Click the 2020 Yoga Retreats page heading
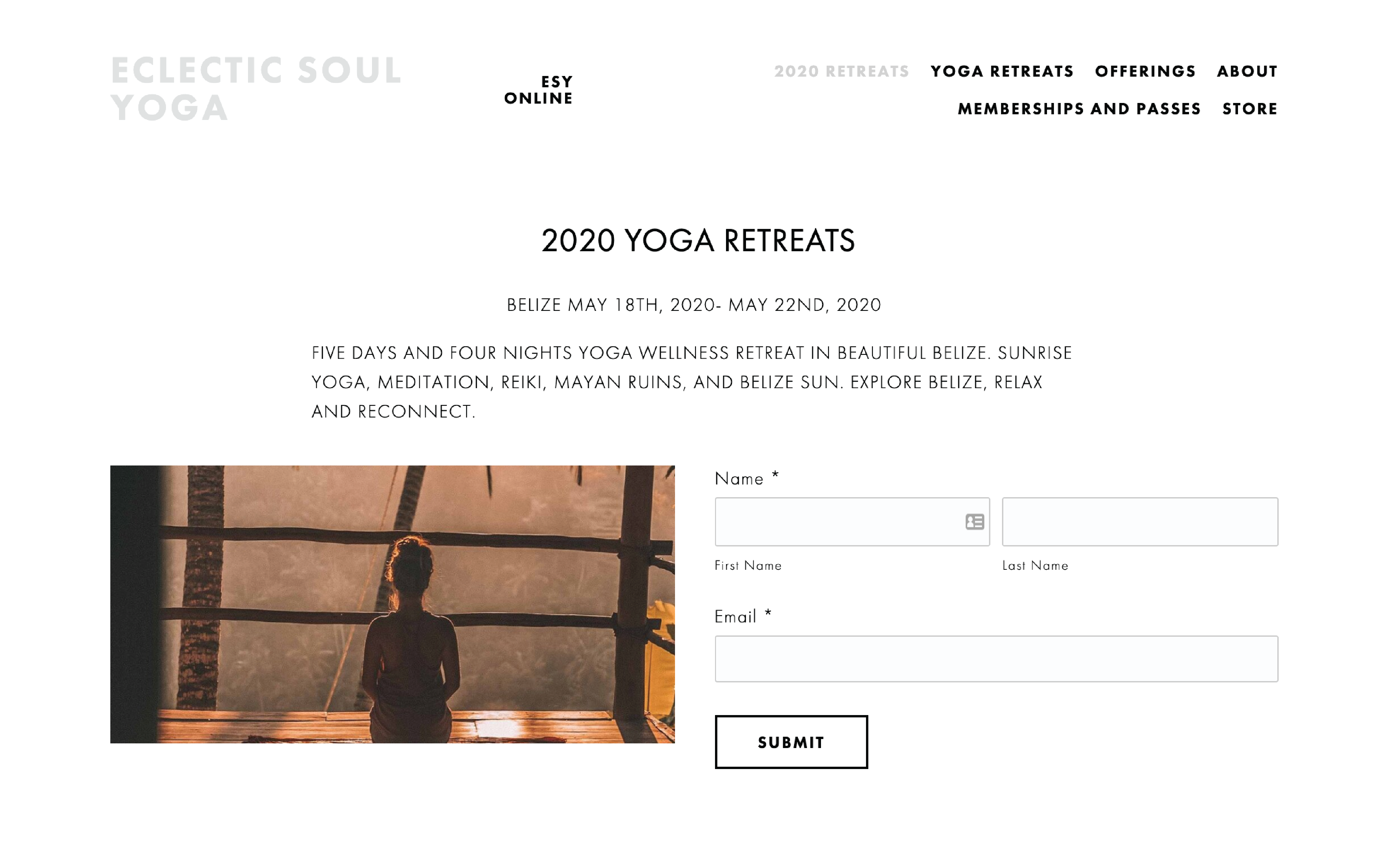 (698, 241)
